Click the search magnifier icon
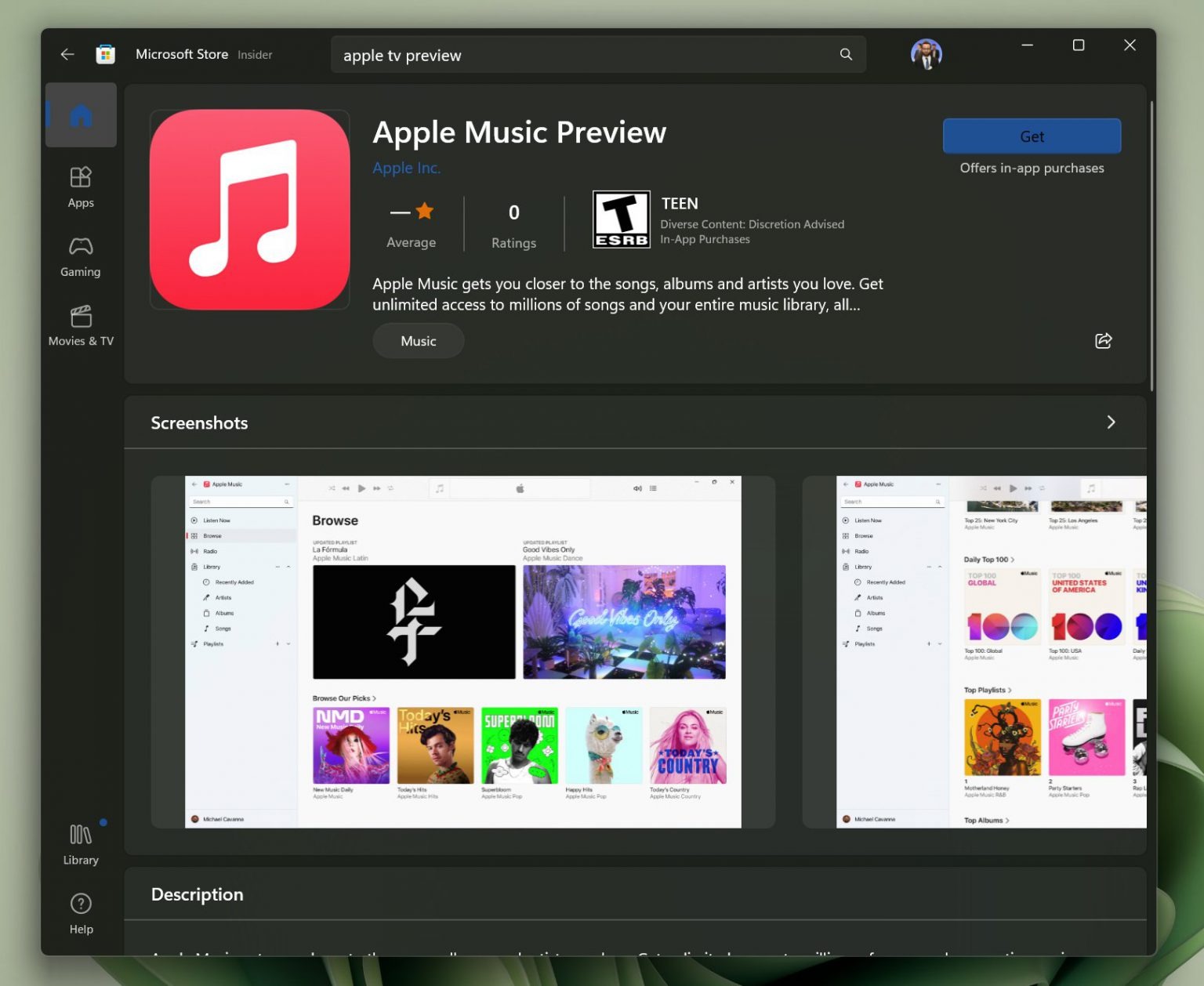1204x986 pixels. pos(846,54)
